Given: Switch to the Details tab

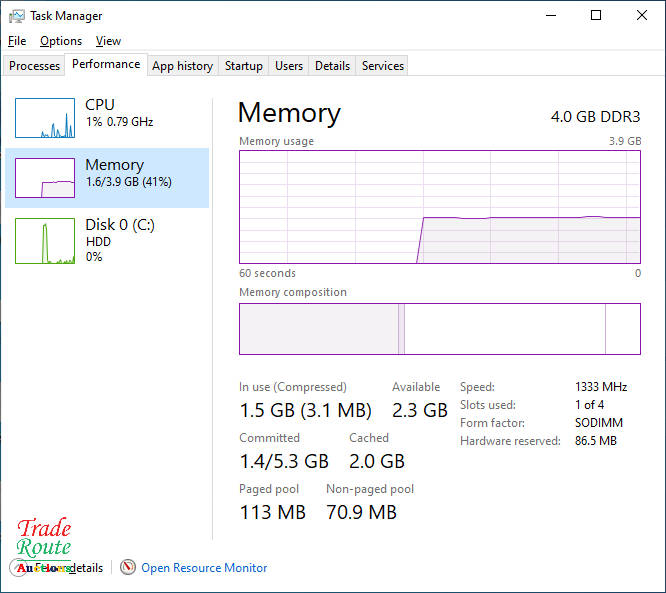Looking at the screenshot, I should [332, 66].
